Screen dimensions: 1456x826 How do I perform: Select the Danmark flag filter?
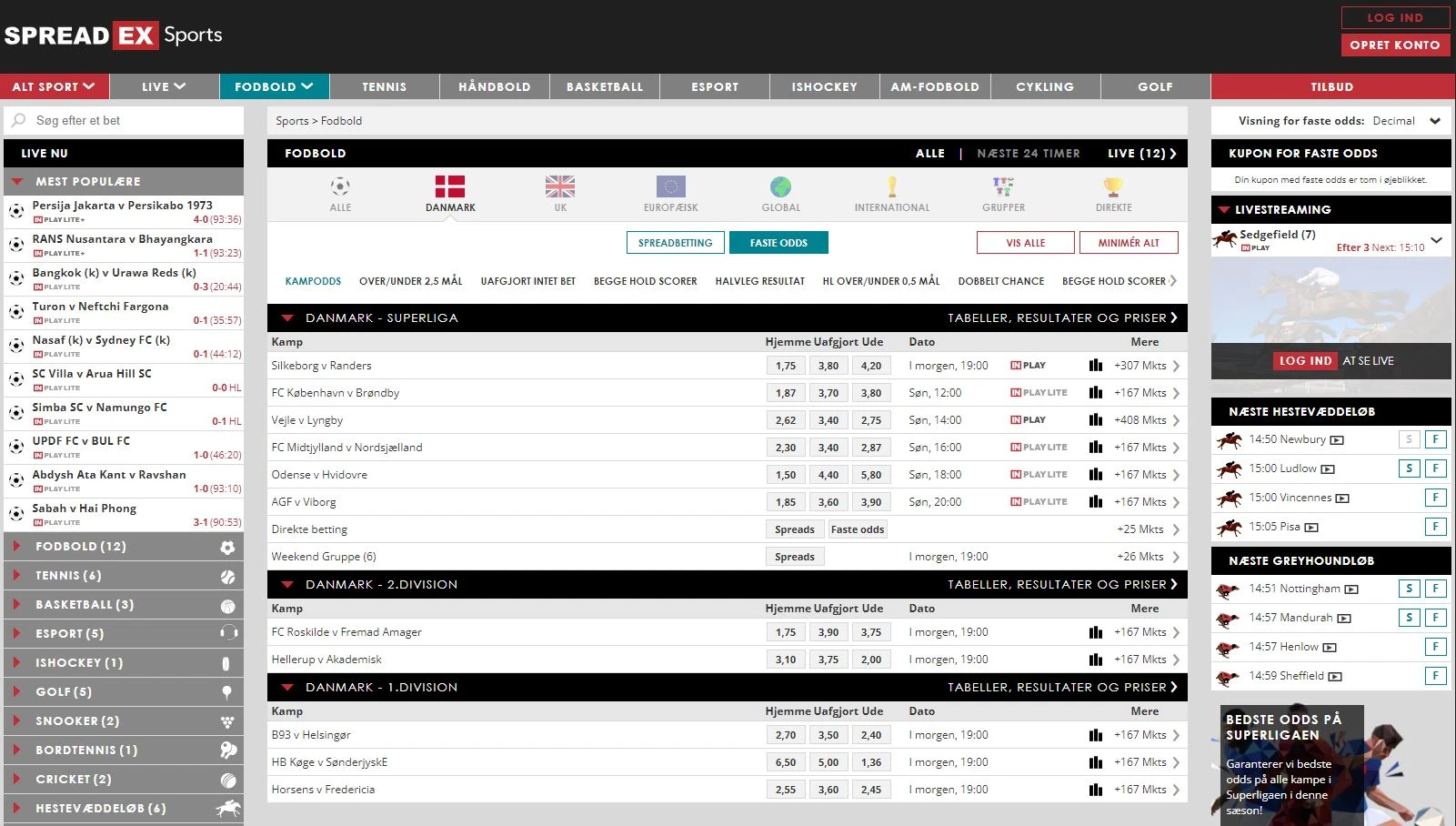[450, 186]
